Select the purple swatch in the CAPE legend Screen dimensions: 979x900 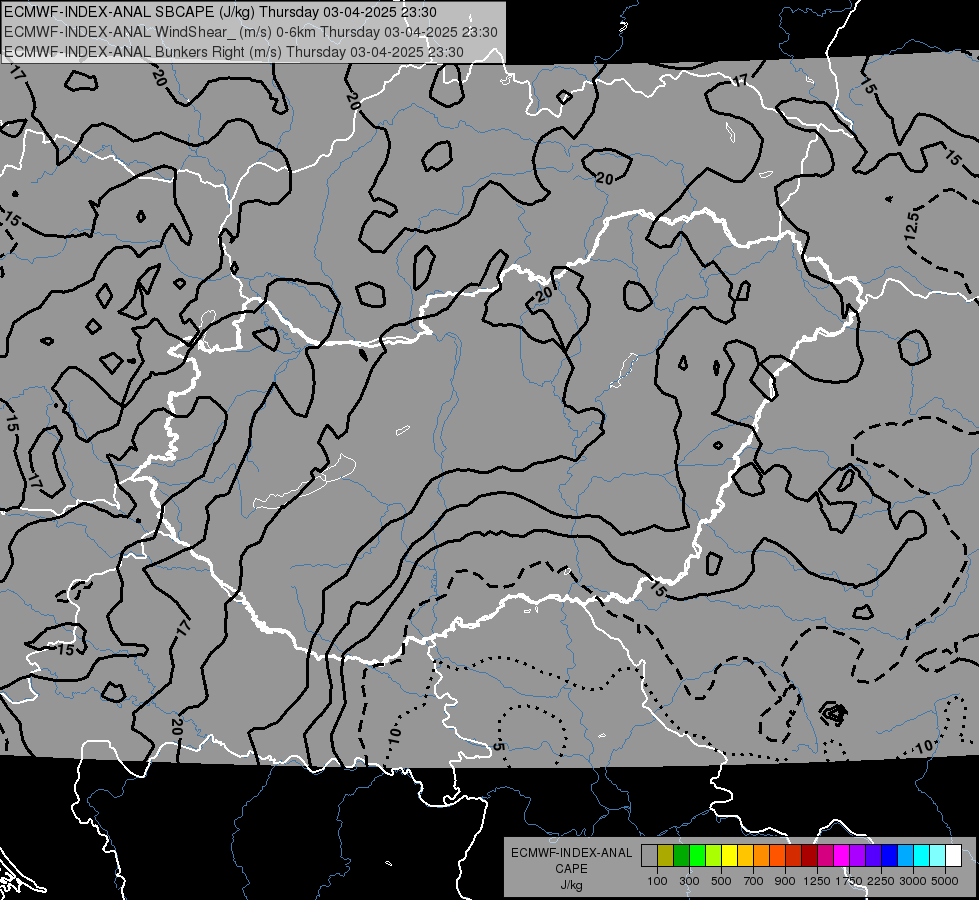tap(858, 856)
